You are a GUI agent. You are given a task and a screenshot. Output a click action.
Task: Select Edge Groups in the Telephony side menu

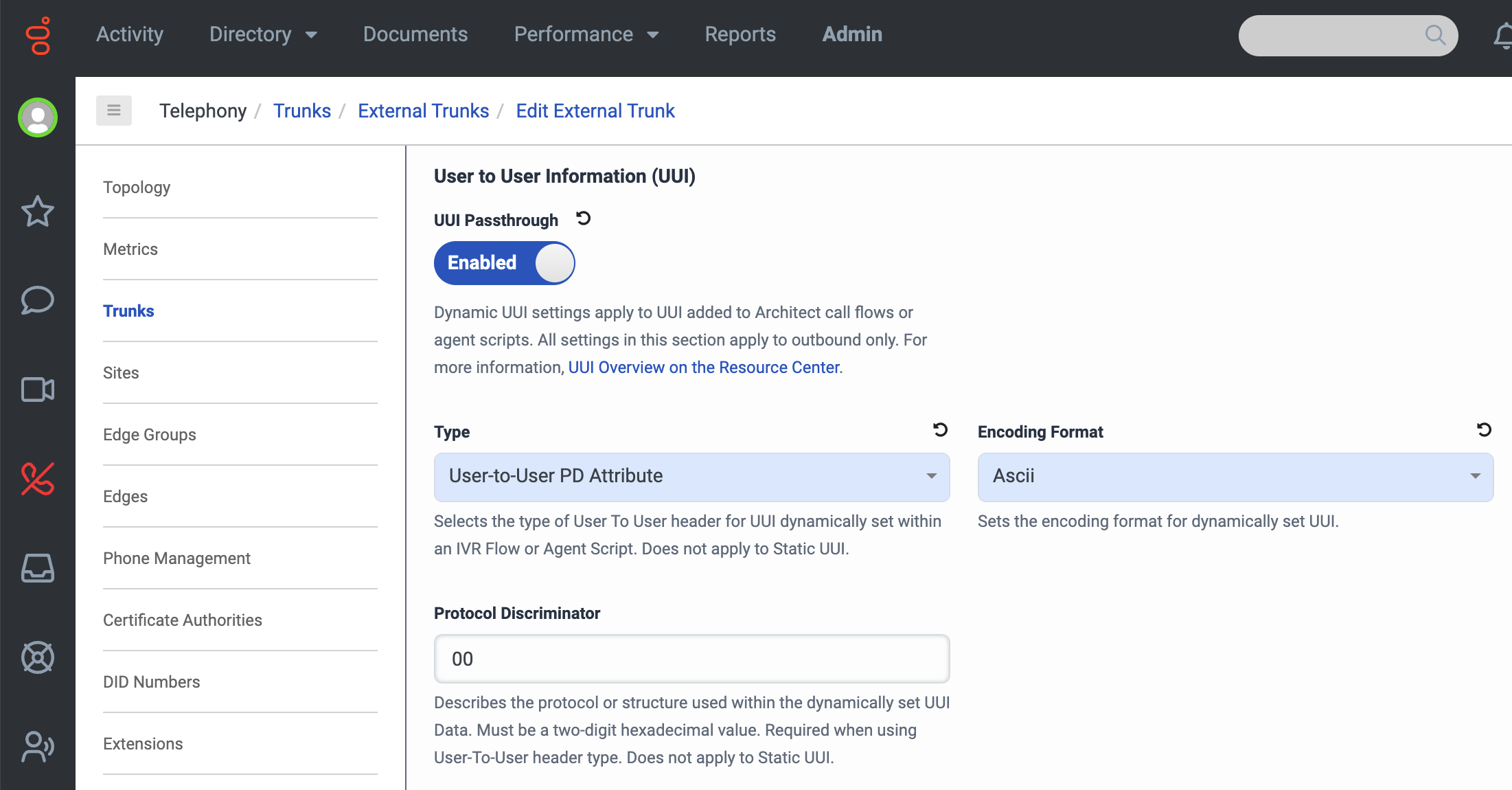150,435
